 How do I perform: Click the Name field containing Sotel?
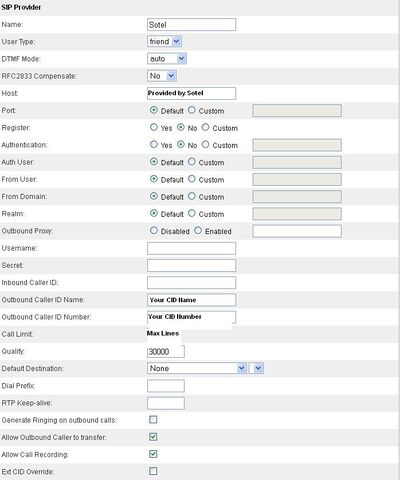tap(191, 25)
